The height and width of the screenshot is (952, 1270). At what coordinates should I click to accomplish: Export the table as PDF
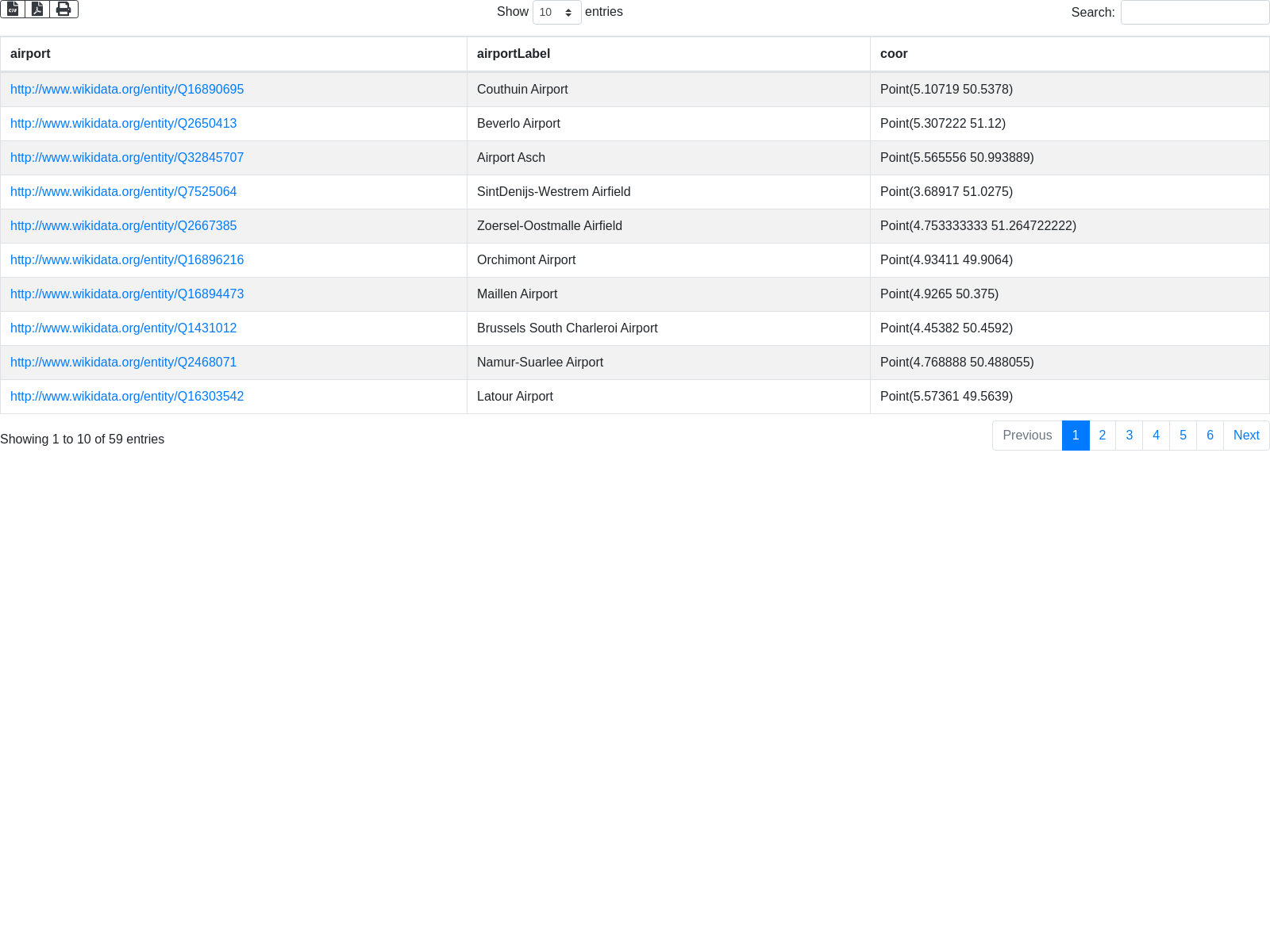[37, 9]
